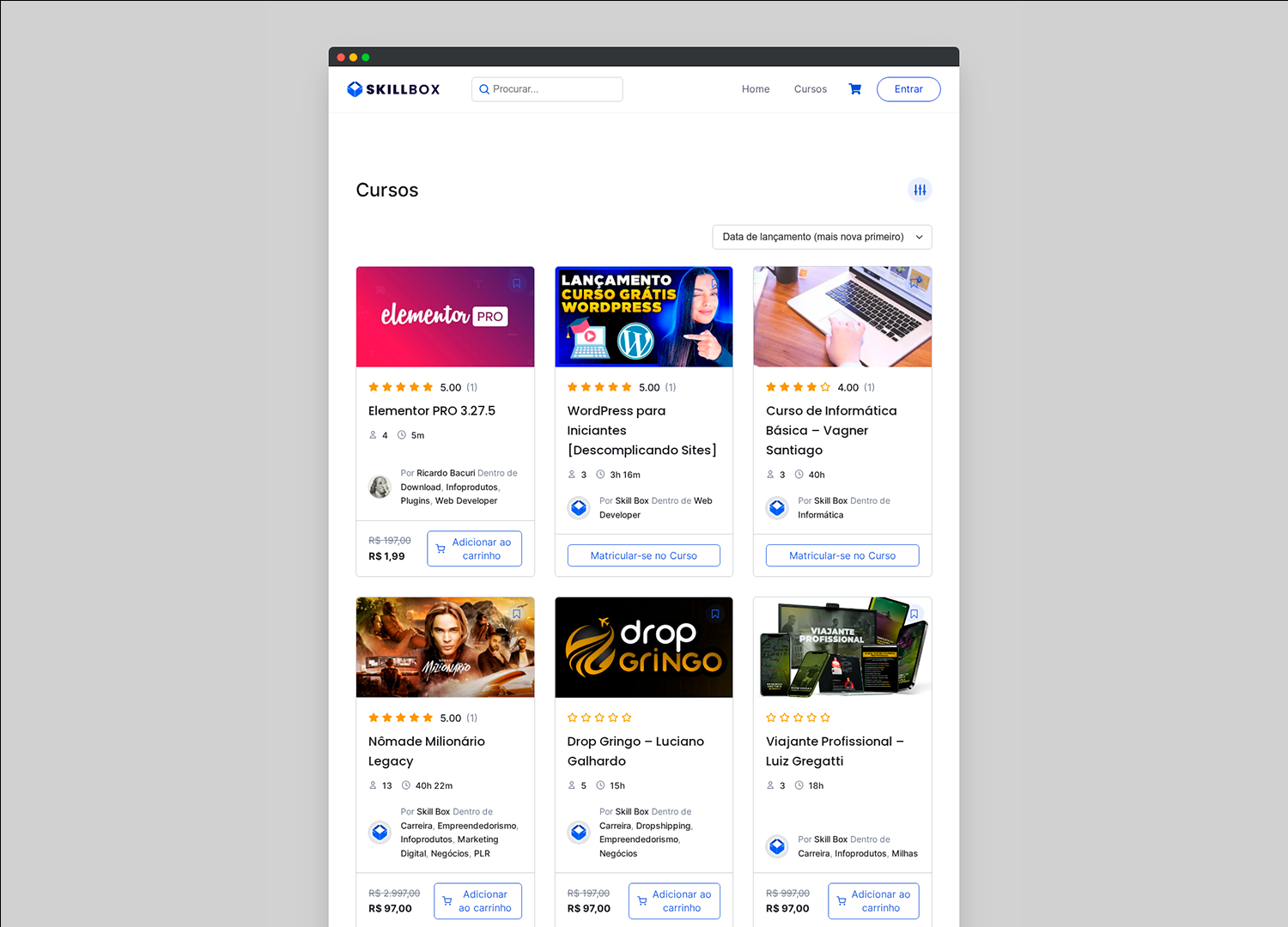This screenshot has width=1288, height=927.
Task: Click Skill Box avatar on Nômade Milionário
Action: point(380,833)
